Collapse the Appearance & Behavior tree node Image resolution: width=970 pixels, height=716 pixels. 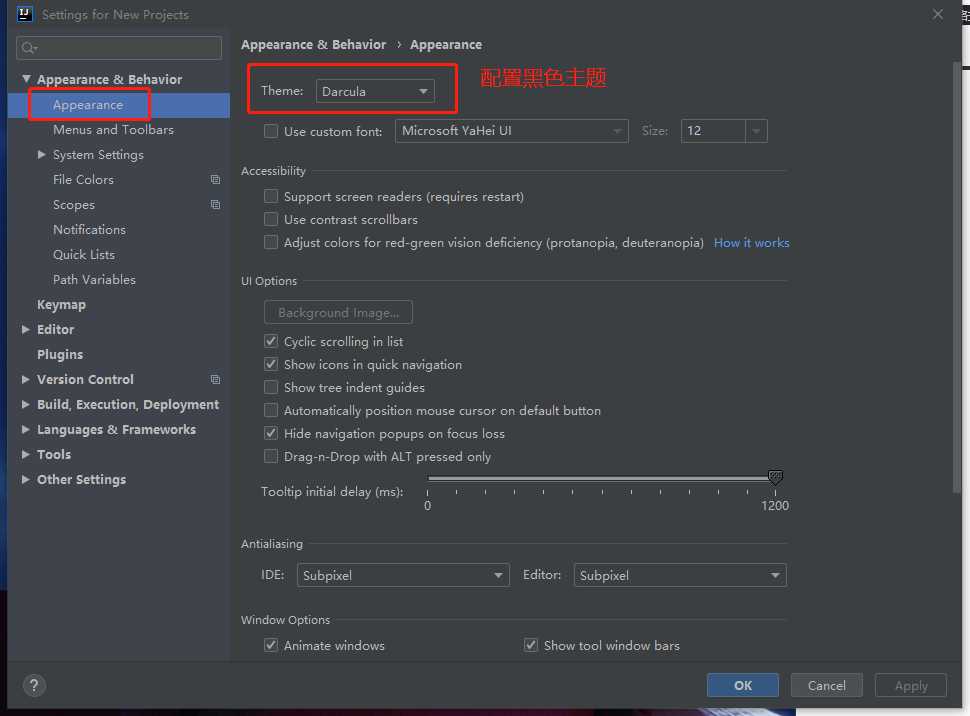[x=26, y=79]
